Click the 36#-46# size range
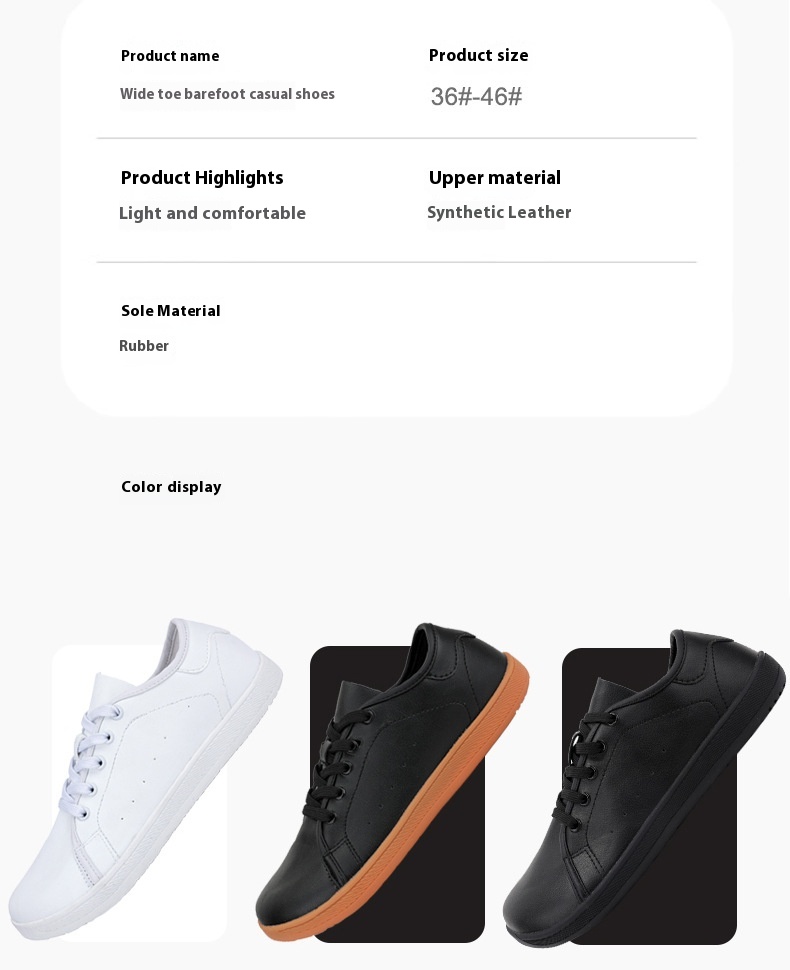This screenshot has height=970, width=790. coord(476,97)
